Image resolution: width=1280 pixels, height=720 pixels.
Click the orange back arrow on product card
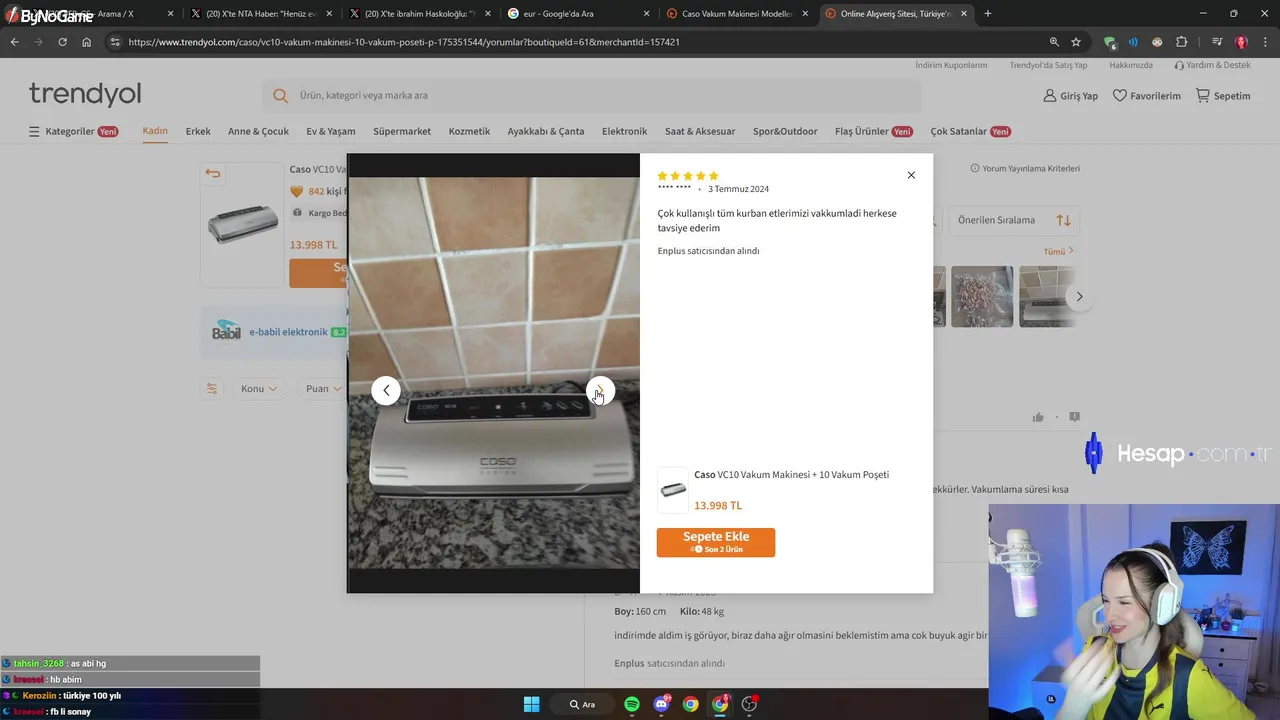click(x=212, y=173)
